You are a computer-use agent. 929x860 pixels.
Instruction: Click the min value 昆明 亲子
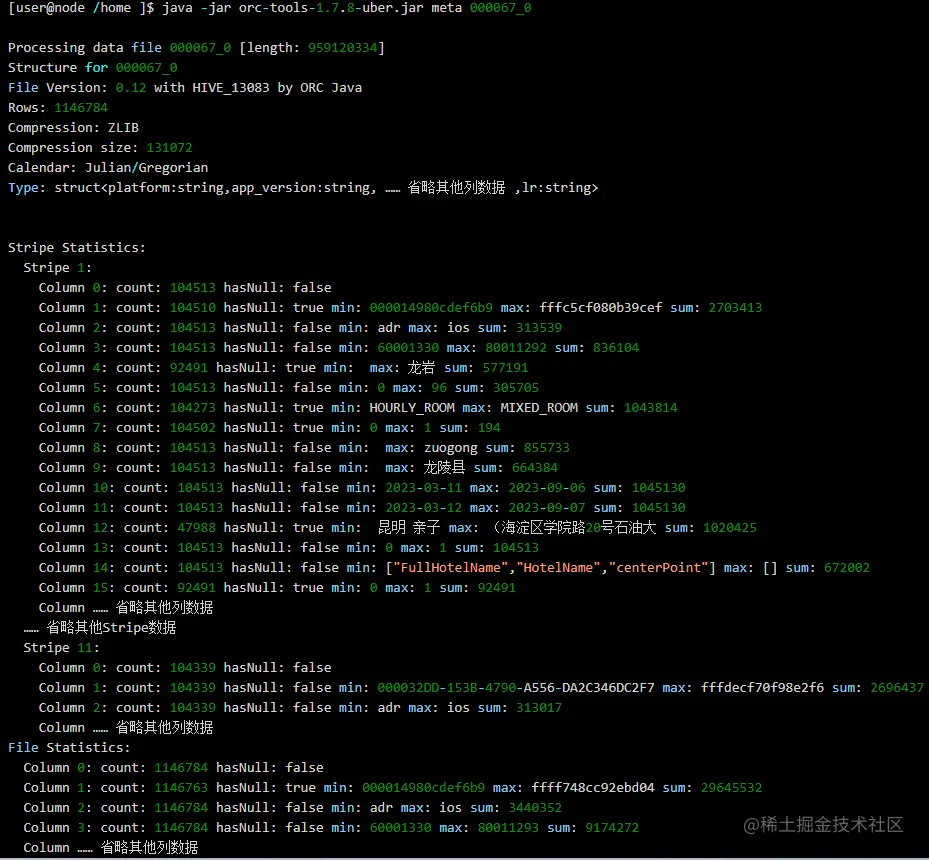point(409,528)
